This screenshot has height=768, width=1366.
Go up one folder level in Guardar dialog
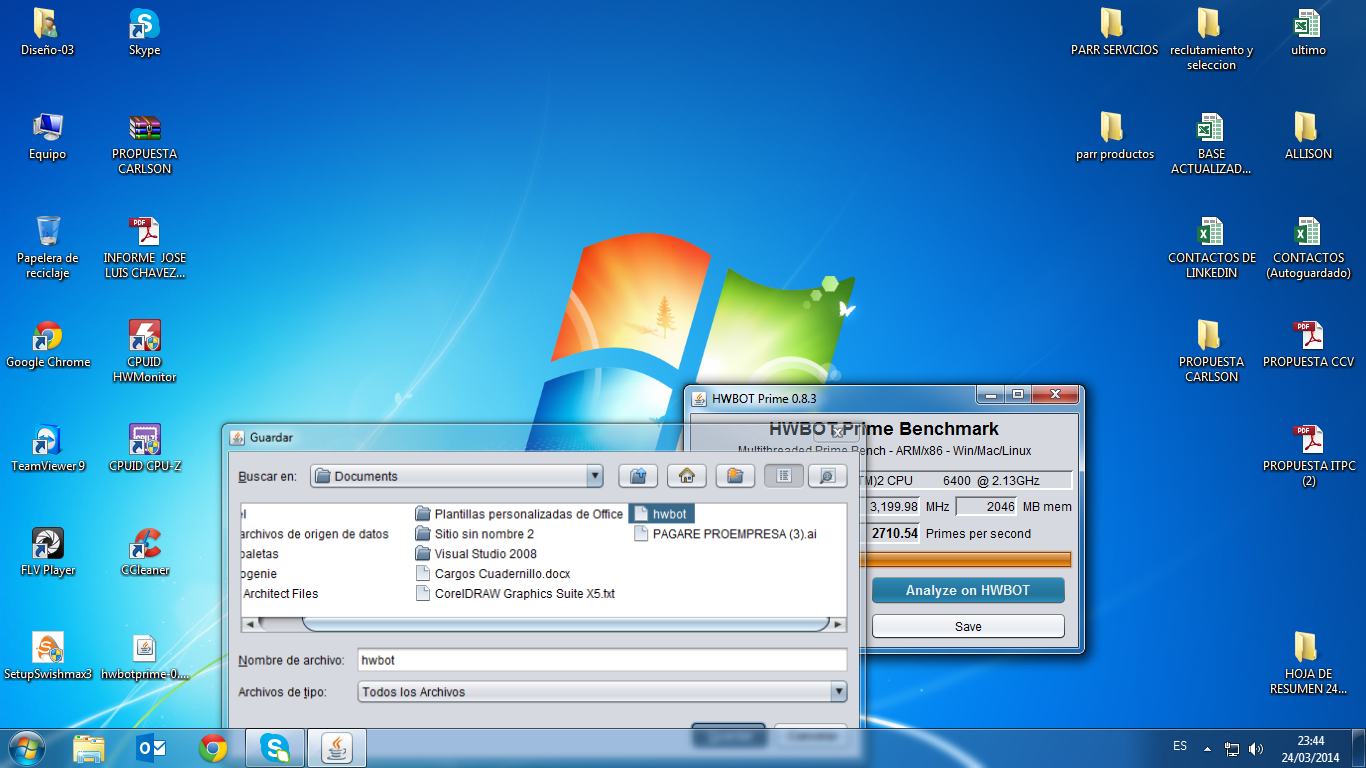(638, 476)
